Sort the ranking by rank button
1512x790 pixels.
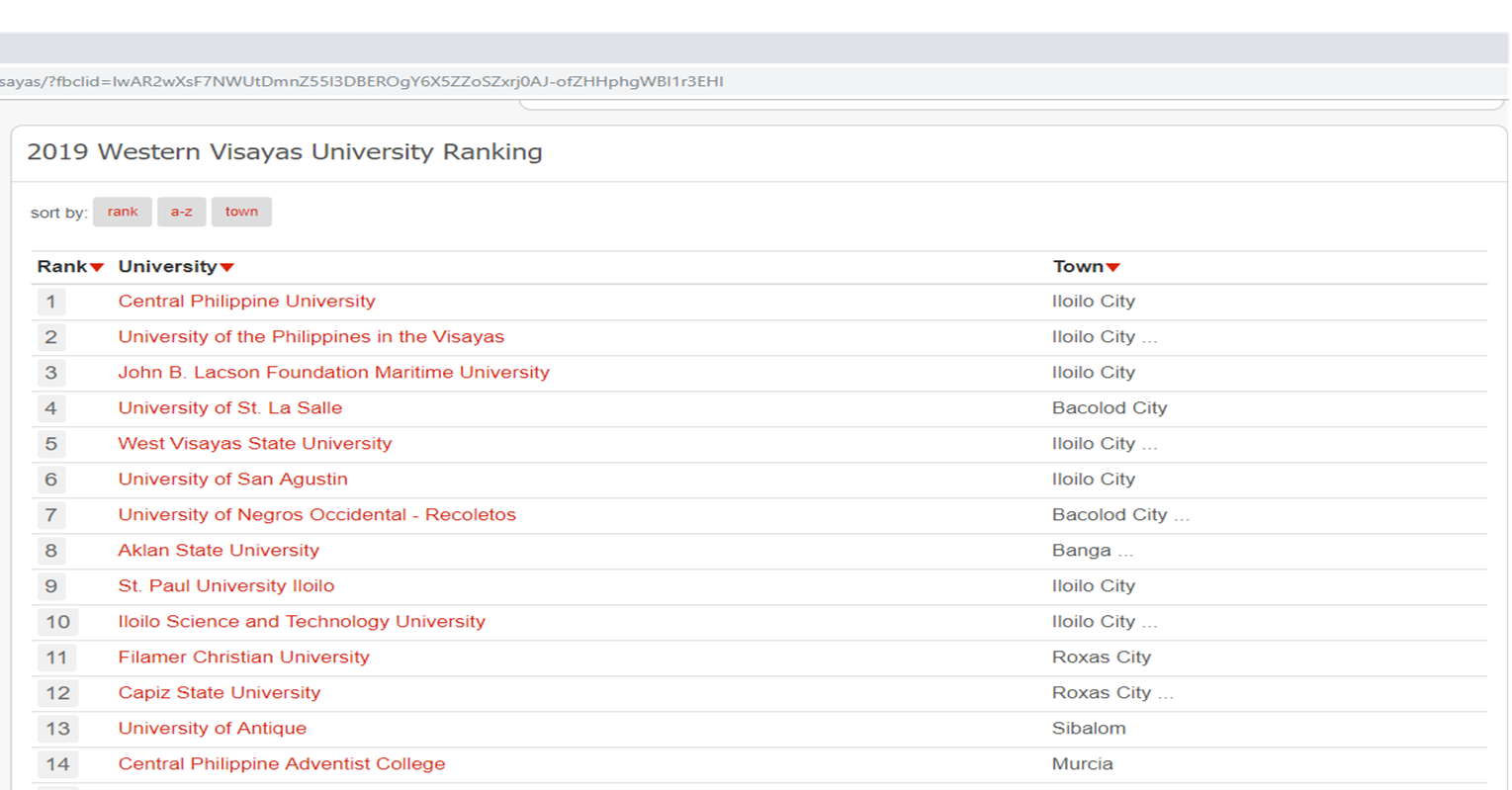tap(123, 212)
